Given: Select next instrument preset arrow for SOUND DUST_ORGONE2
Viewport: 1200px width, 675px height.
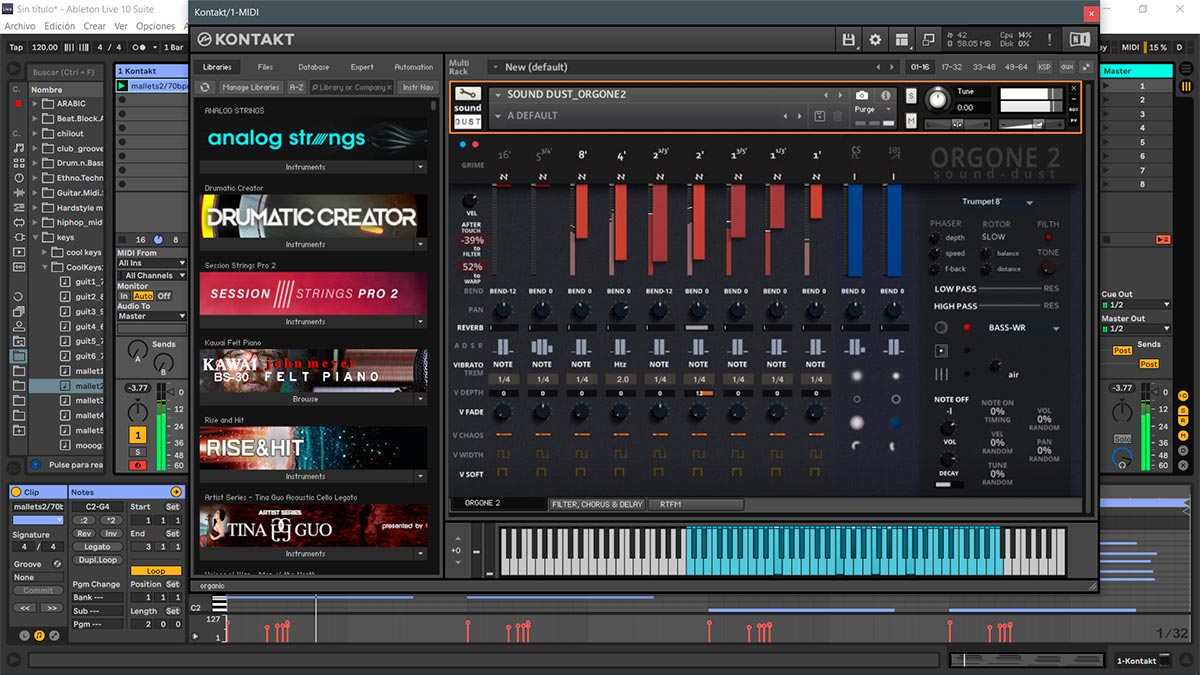Looking at the screenshot, I should tap(839, 95).
